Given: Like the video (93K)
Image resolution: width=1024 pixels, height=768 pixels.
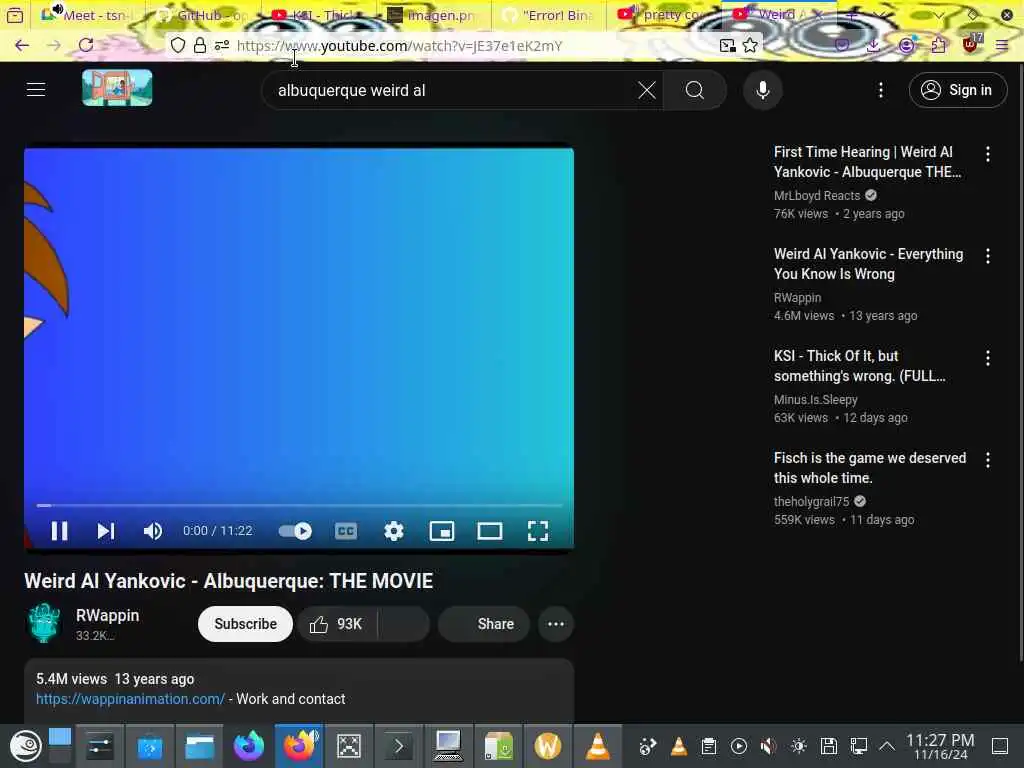Looking at the screenshot, I should click(x=337, y=624).
